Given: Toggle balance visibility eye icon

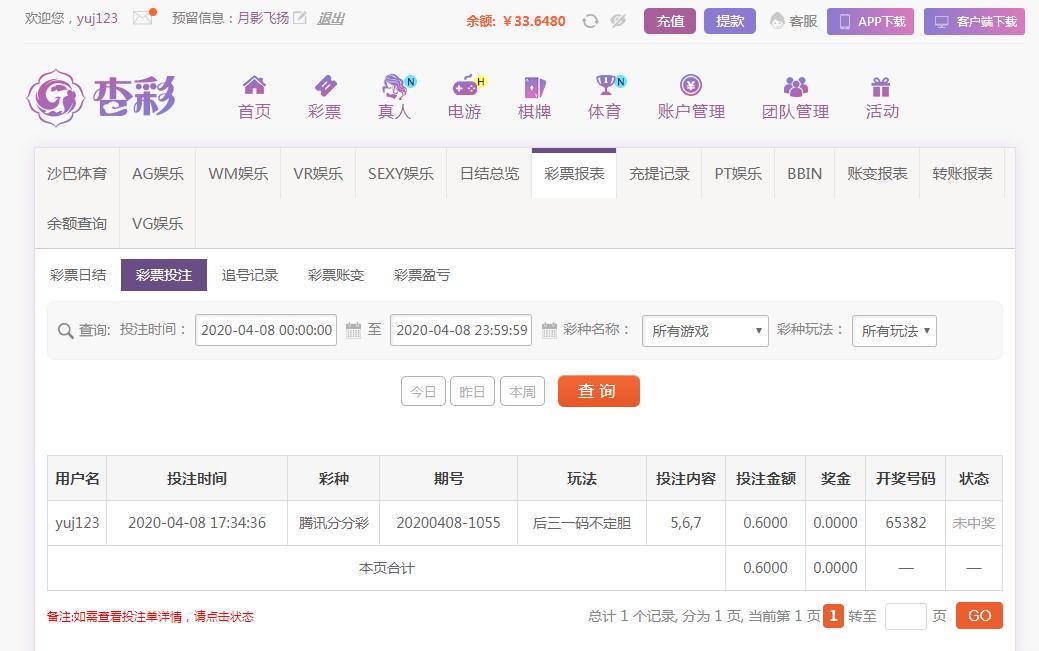Looking at the screenshot, I should point(618,21).
